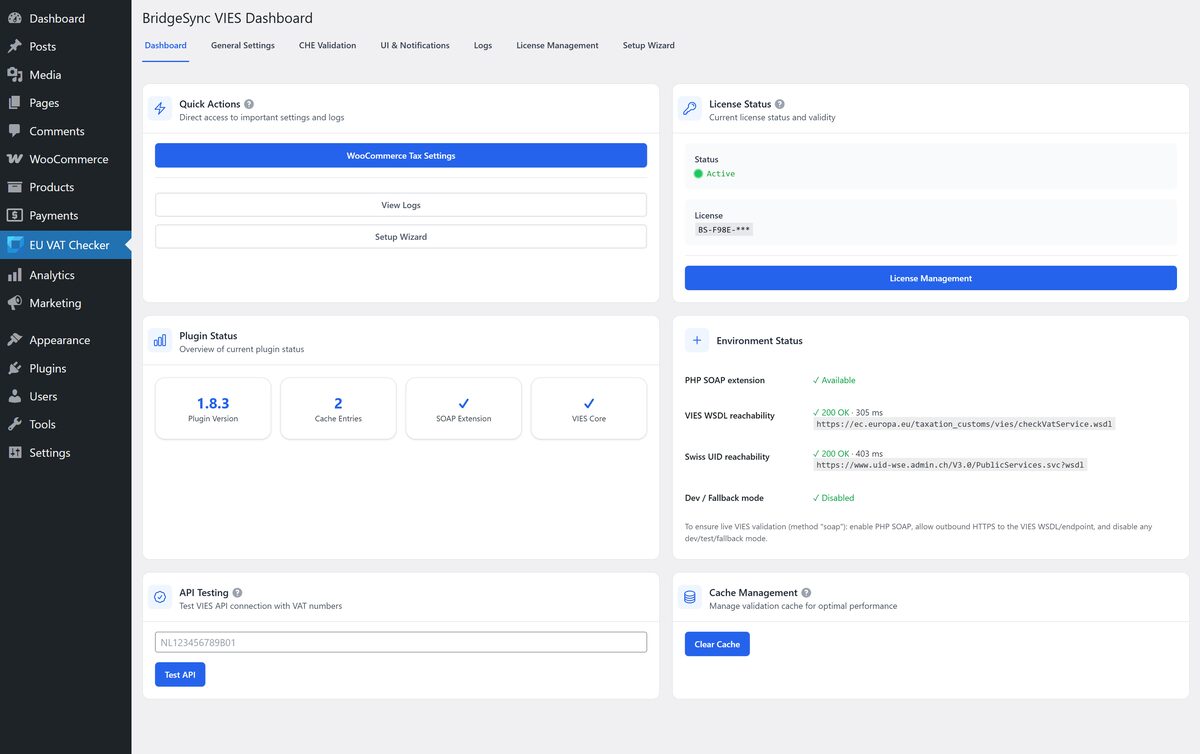Open the General Settings tab
Screen dimensions: 1200x754
pos(242,46)
